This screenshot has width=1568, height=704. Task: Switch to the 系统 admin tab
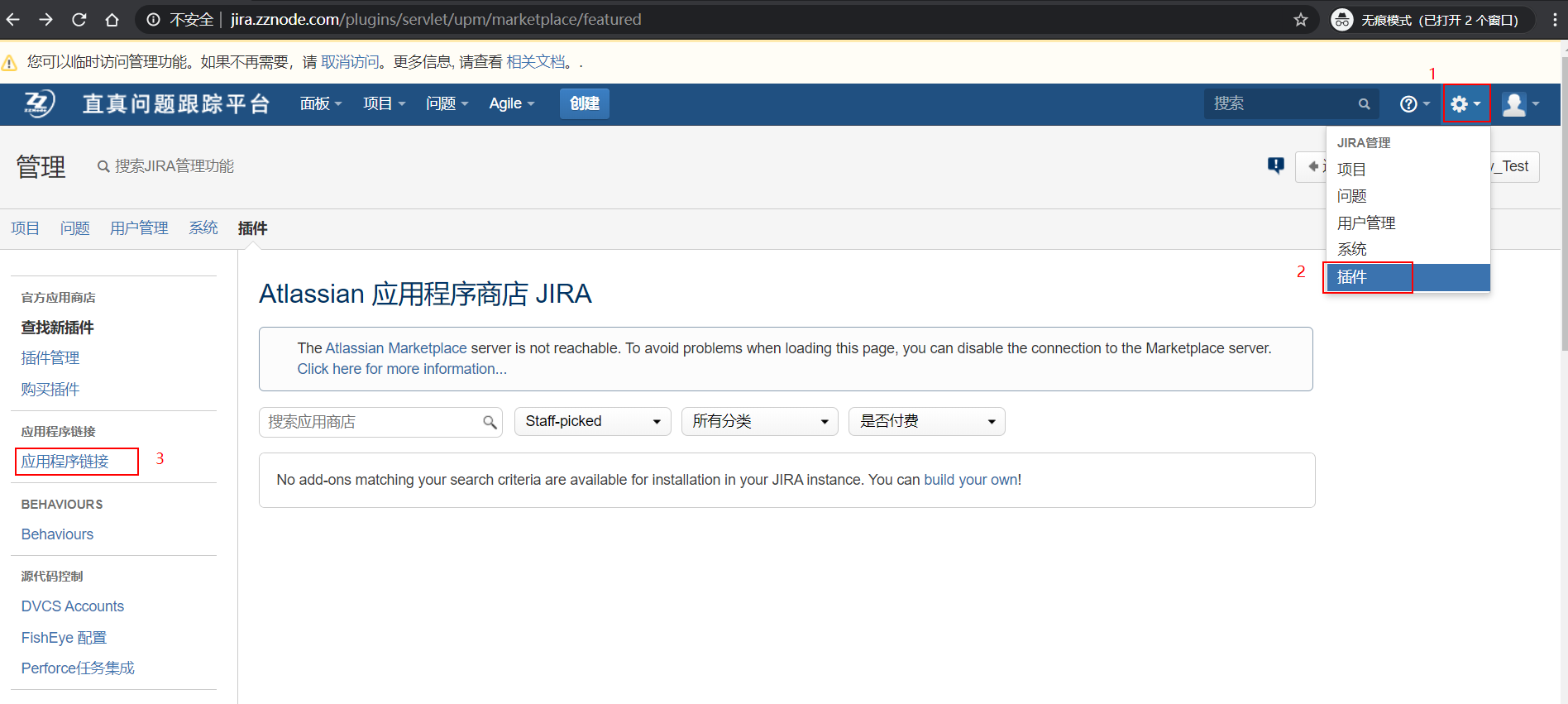click(x=203, y=228)
